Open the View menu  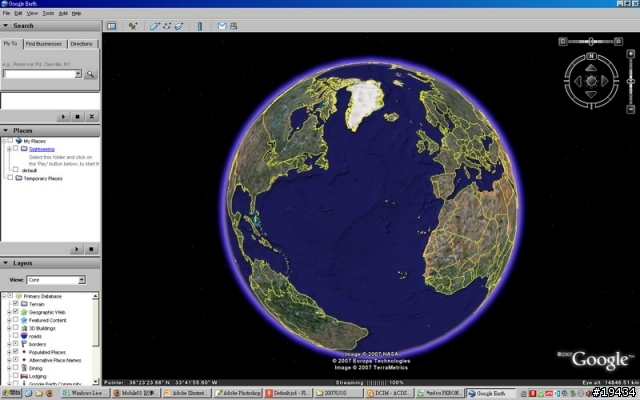[32, 13]
